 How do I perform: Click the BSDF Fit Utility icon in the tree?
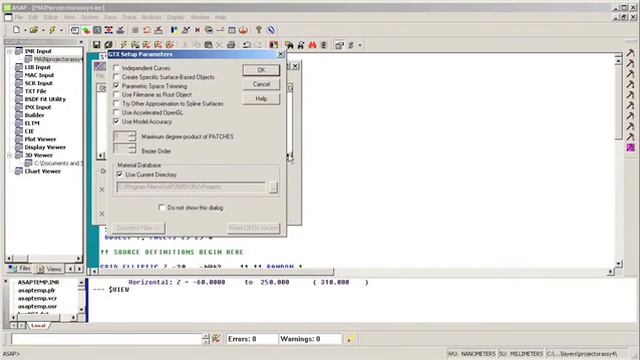tap(19, 99)
